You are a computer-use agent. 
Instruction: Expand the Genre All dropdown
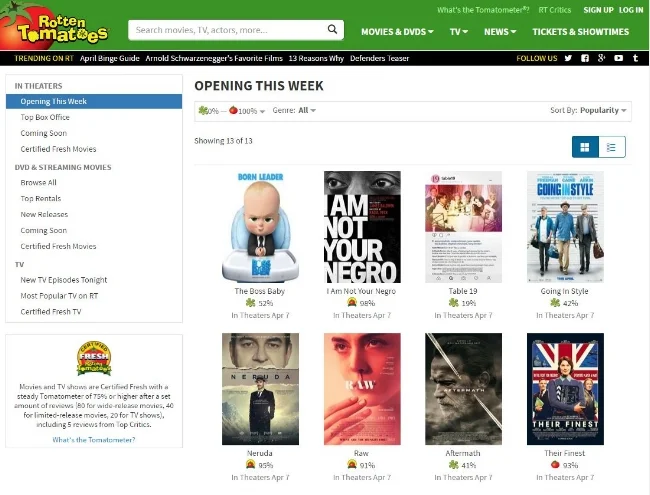[x=294, y=110]
